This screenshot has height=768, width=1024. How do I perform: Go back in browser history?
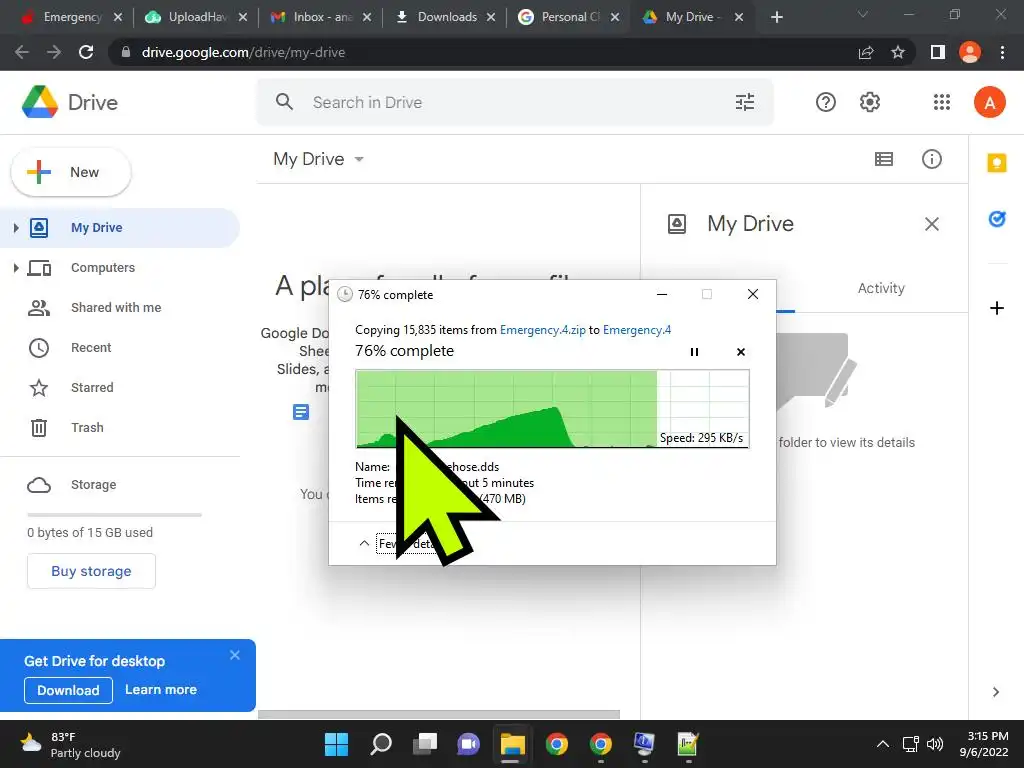point(22,52)
